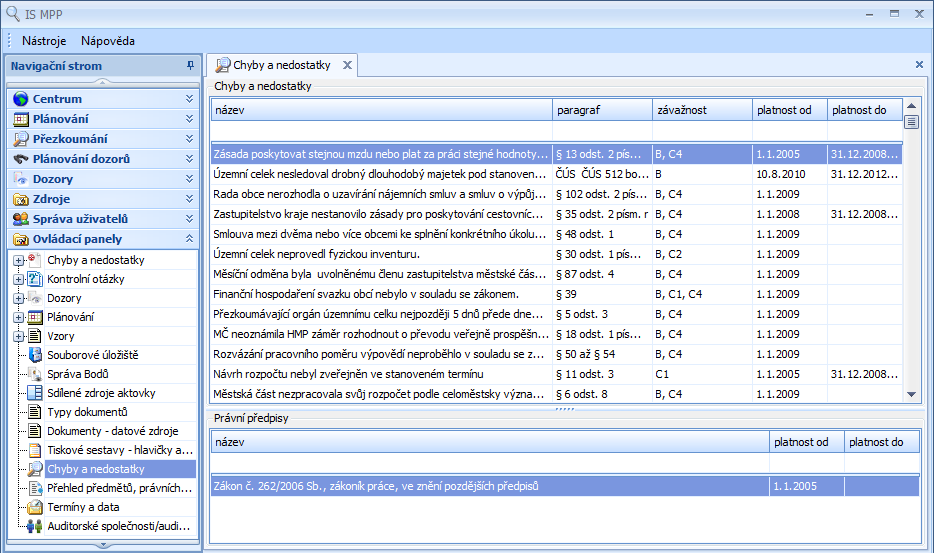
Task: Click the paragraf filter field
Action: 602,131
